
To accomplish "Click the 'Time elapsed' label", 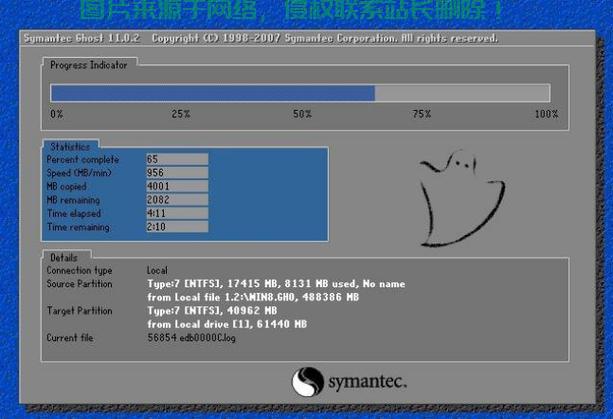I will click(74, 213).
